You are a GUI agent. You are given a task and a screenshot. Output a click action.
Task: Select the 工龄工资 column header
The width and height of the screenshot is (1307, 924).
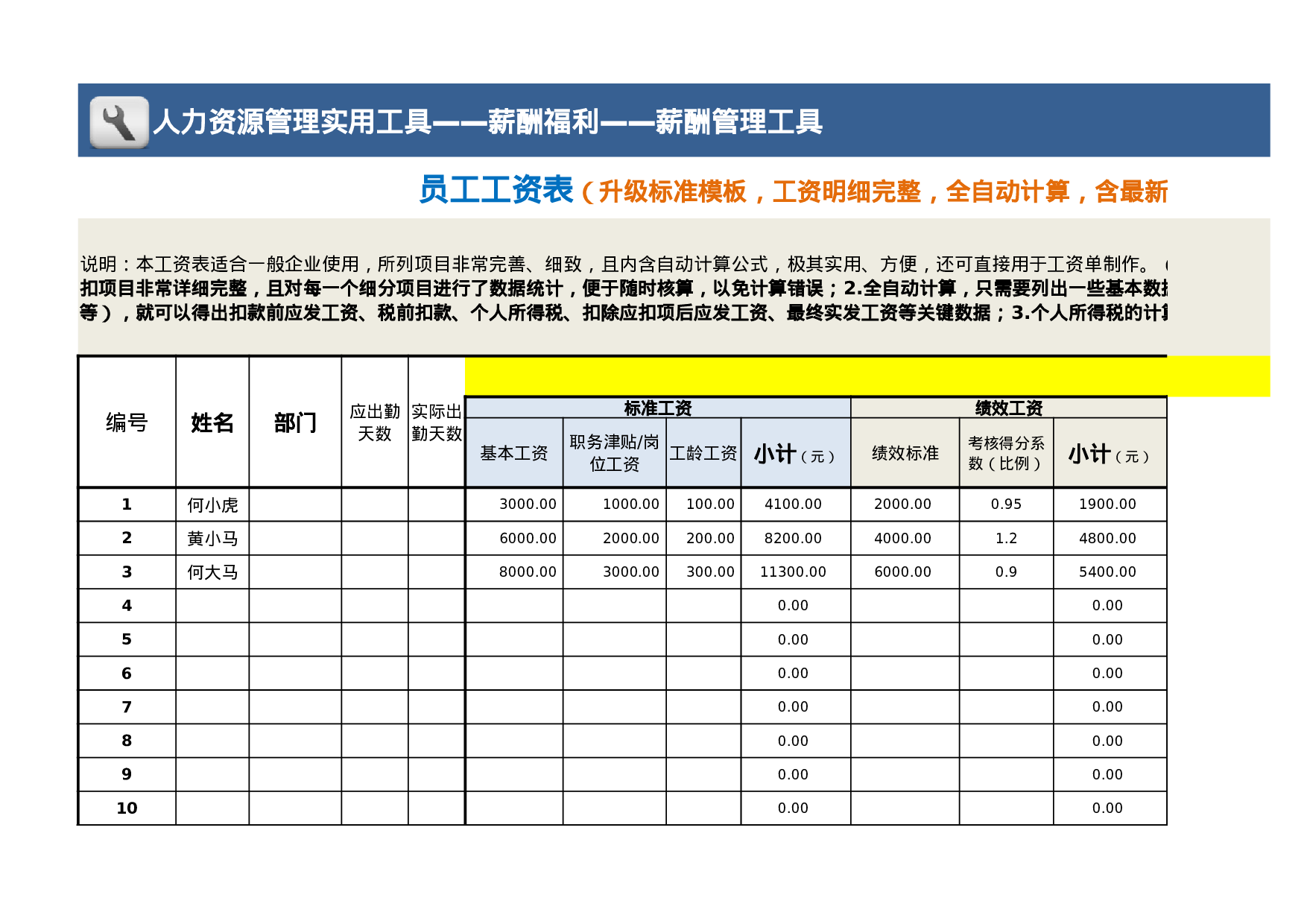(705, 452)
